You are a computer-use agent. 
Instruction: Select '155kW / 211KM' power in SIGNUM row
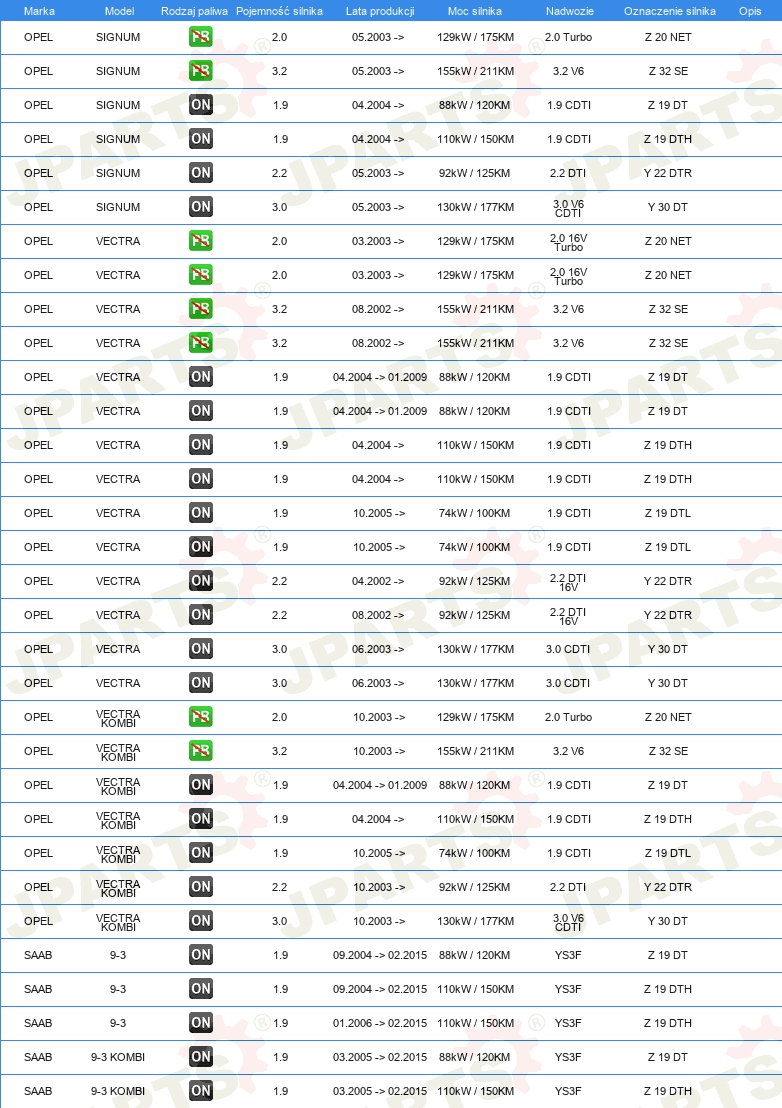point(475,71)
